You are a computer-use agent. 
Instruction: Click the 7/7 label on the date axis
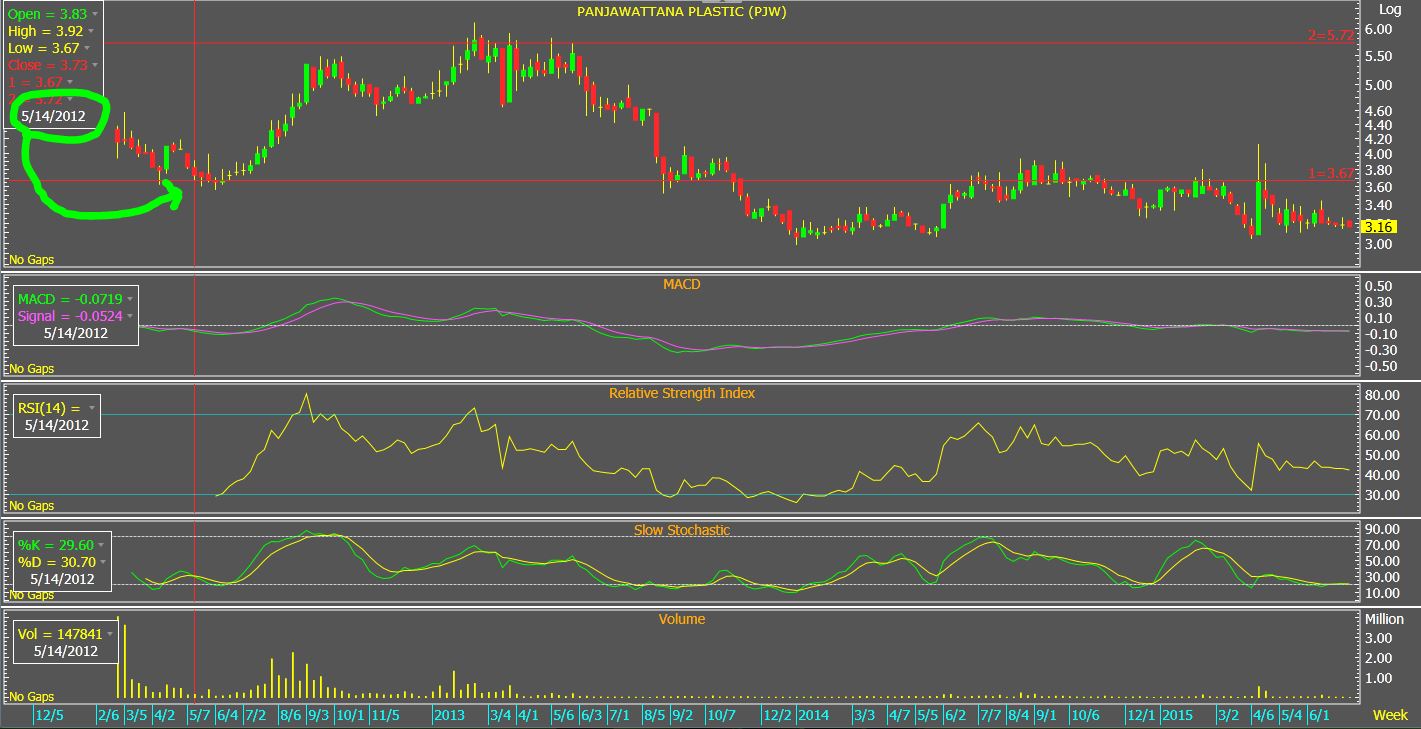[x=991, y=715]
